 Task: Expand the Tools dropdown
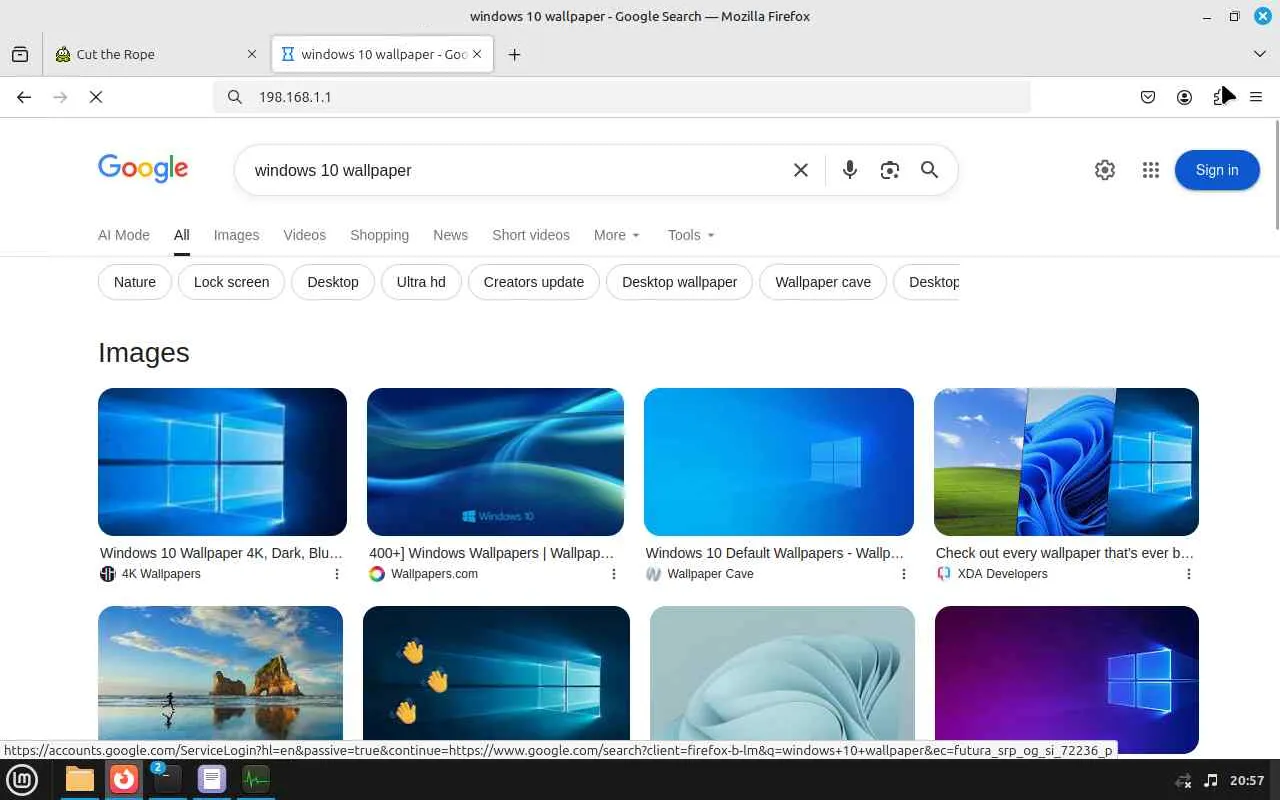pos(691,235)
